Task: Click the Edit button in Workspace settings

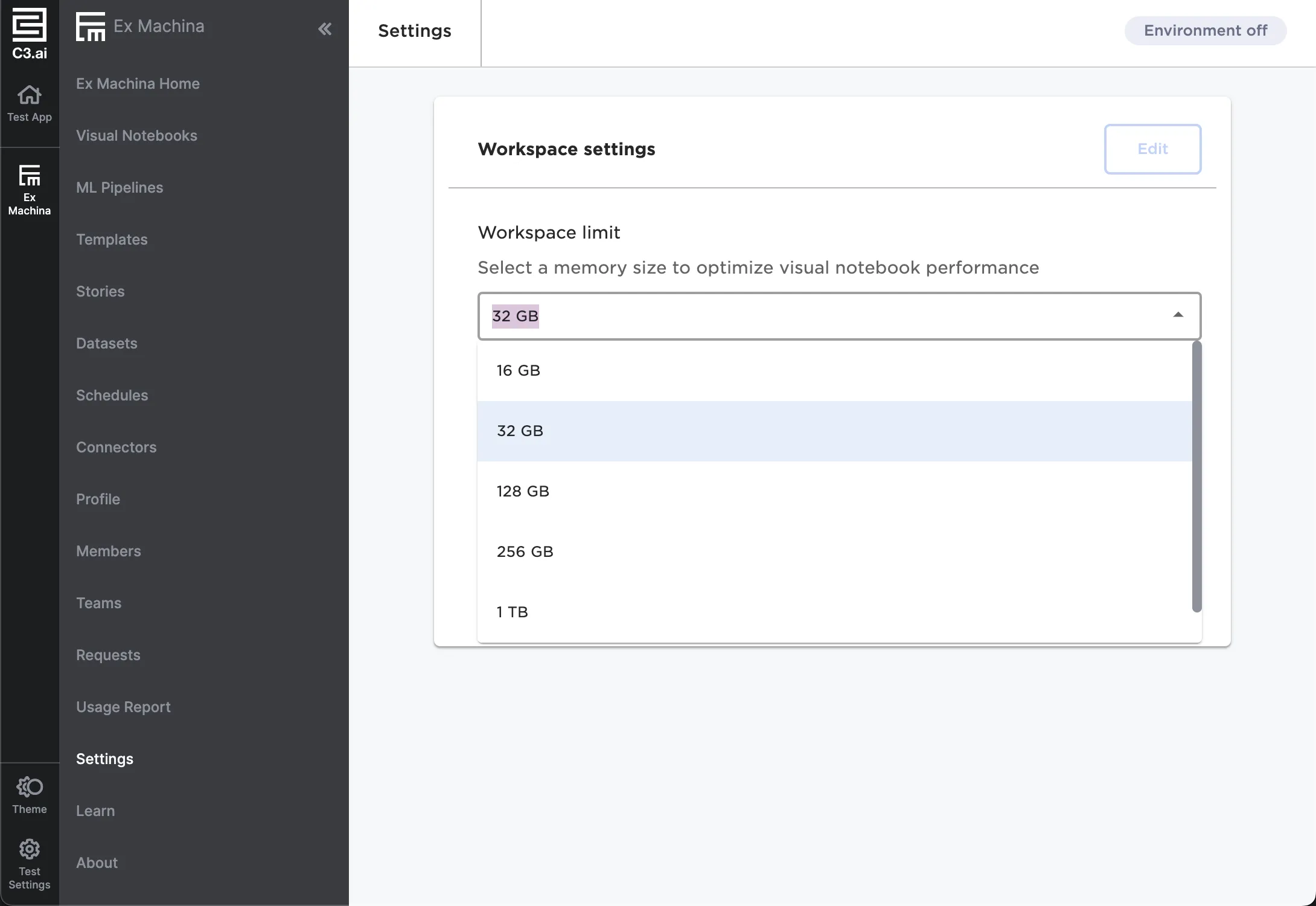Action: point(1152,149)
